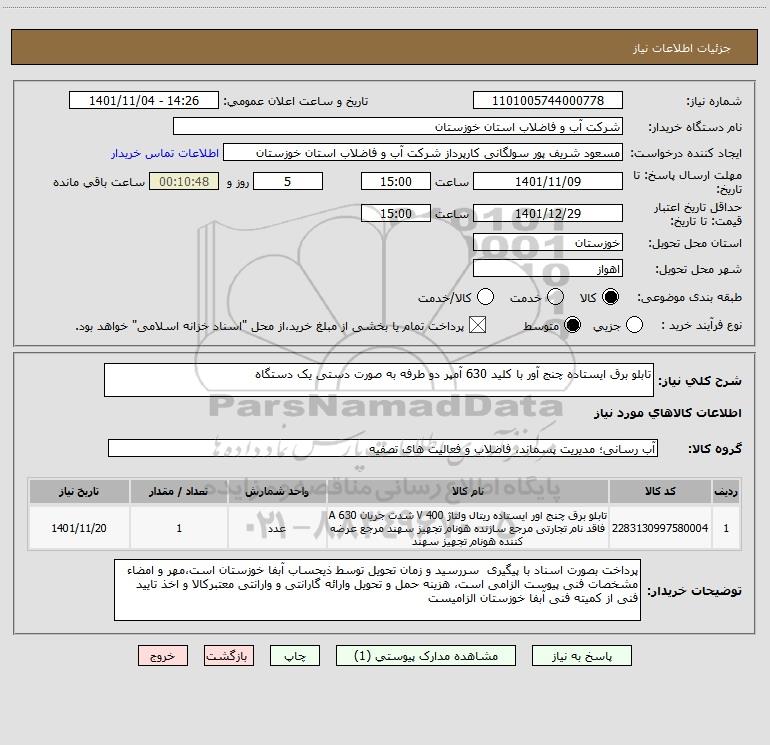Viewport: 770px width, 745px height.
Task: Click the بازگشت back button
Action: [229, 656]
